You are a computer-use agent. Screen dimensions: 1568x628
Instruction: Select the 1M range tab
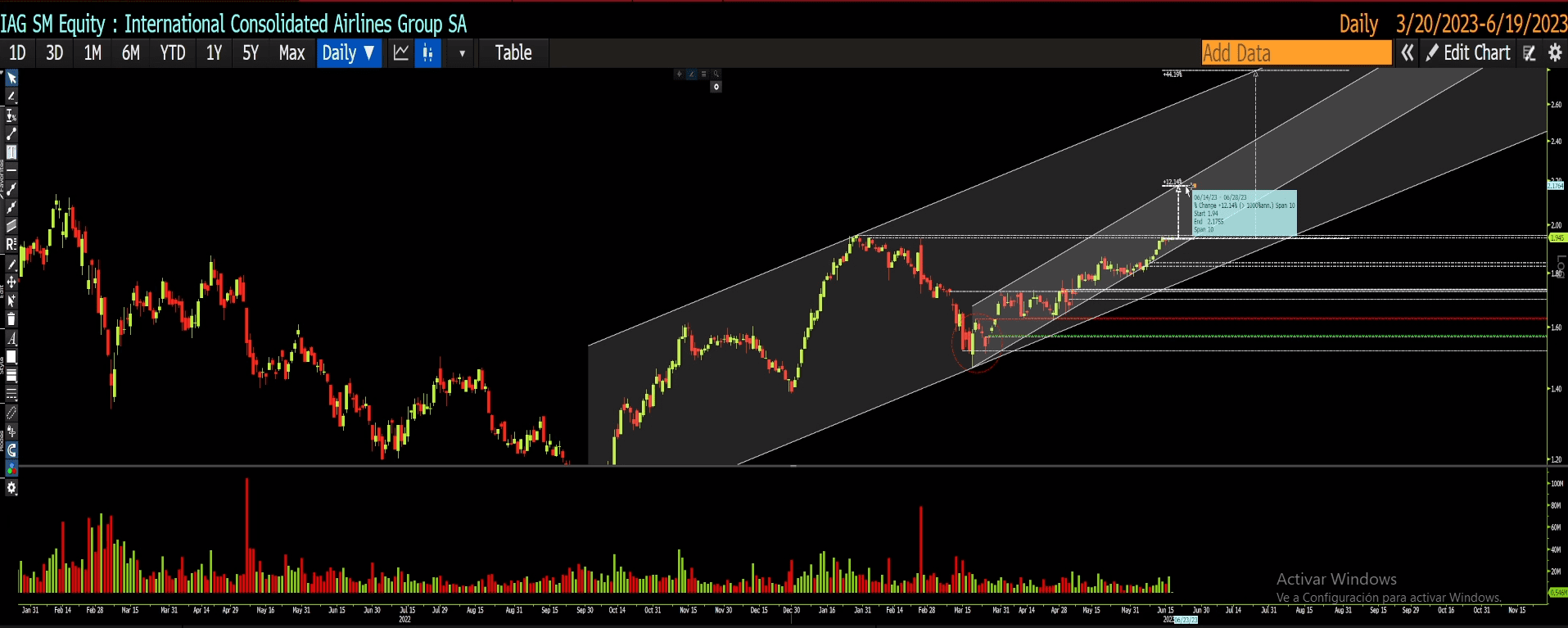pyautogui.click(x=93, y=53)
